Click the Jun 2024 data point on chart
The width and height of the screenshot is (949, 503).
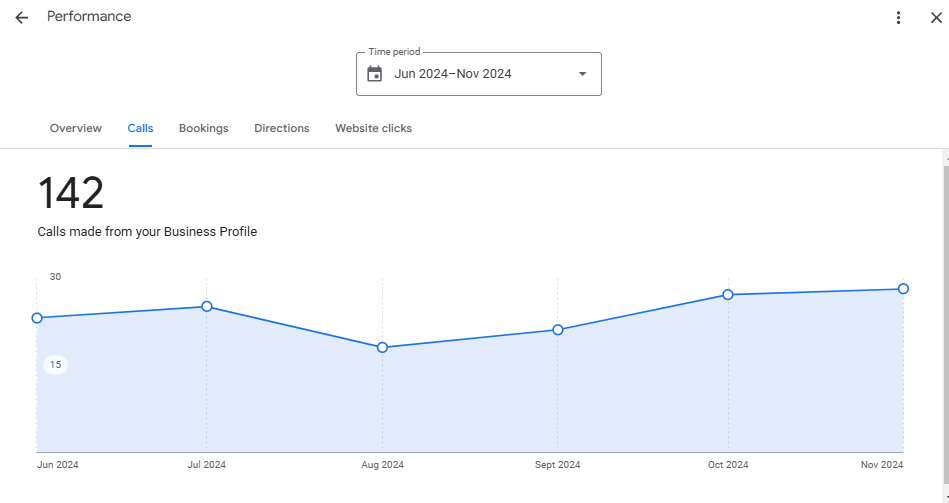point(37,318)
